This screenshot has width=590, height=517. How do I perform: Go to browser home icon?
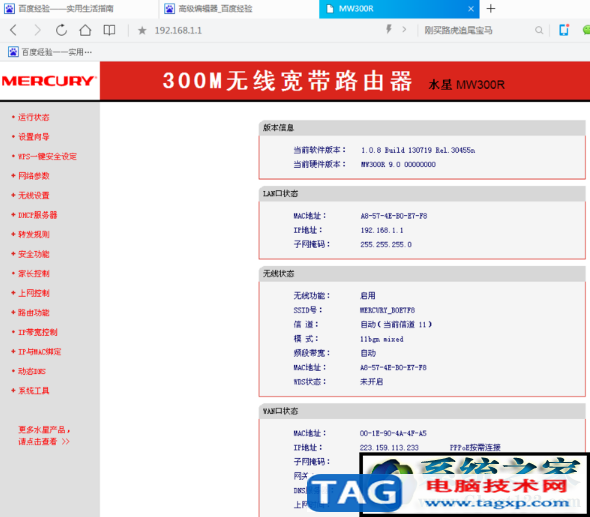(x=85, y=30)
